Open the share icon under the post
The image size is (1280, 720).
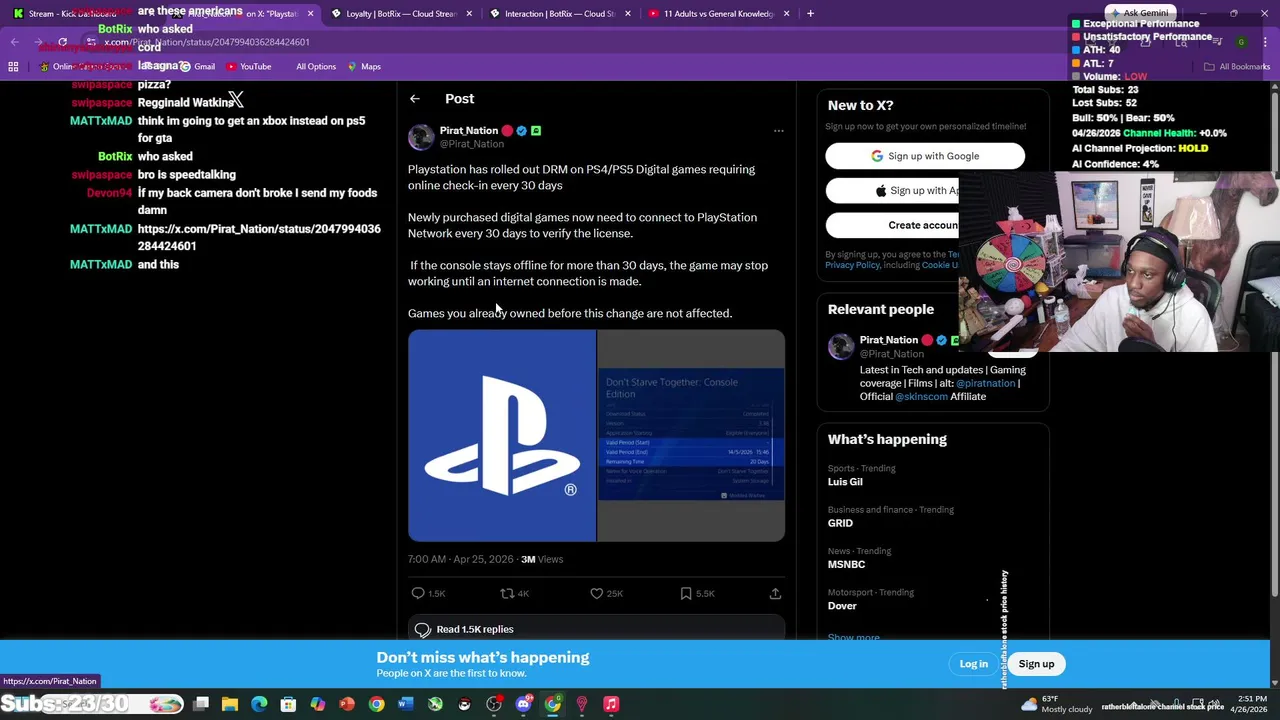(775, 594)
